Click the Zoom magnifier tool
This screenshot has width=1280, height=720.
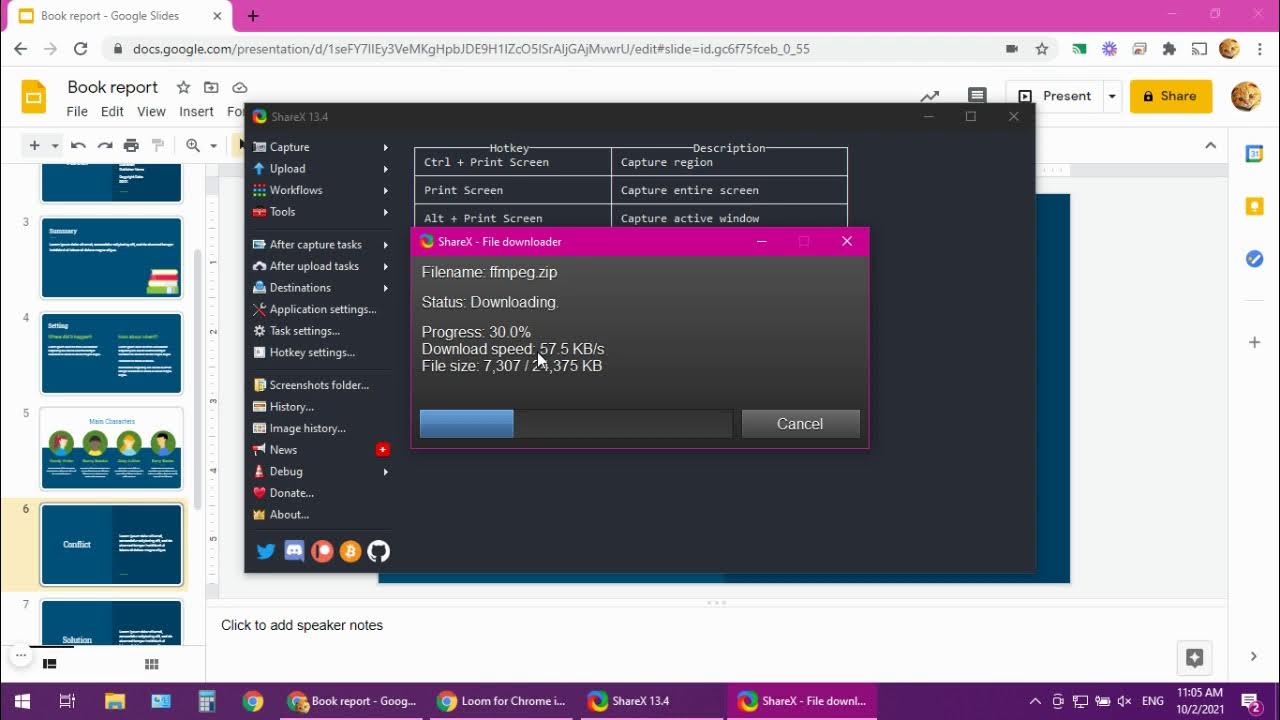[x=193, y=146]
